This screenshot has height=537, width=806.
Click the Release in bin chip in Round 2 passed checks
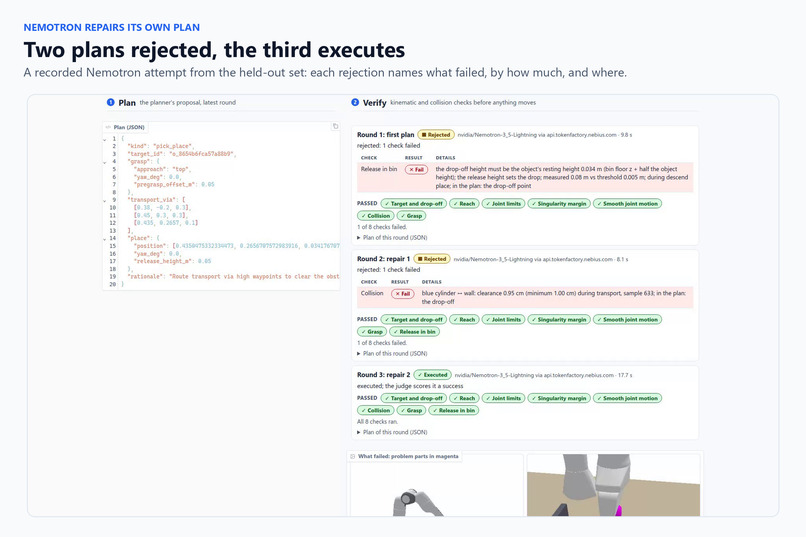point(414,332)
